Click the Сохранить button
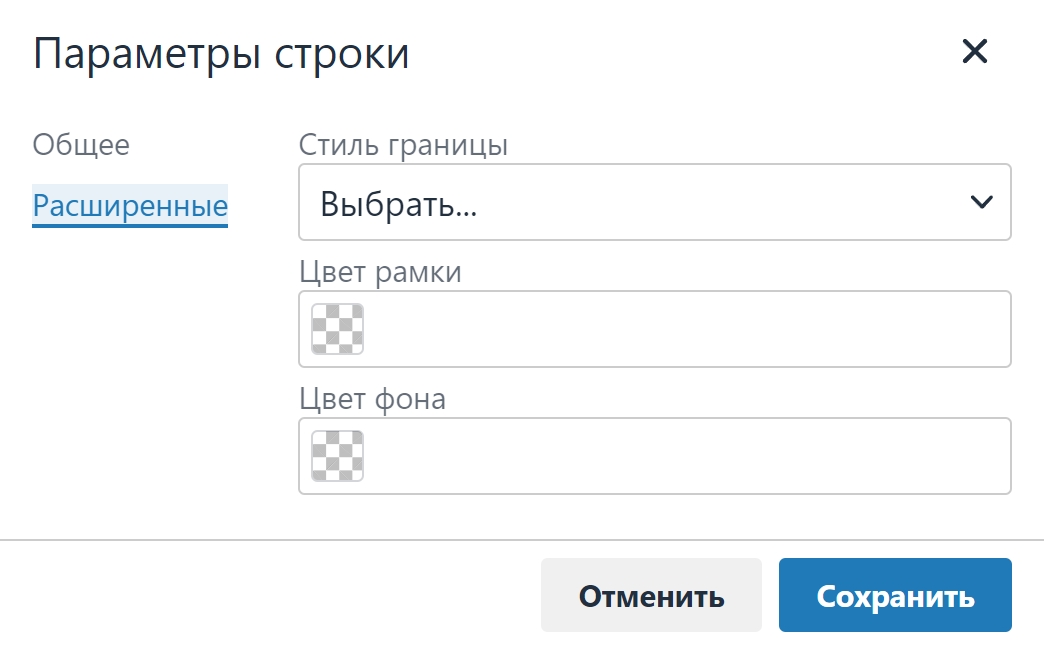1044x646 pixels. 896,595
